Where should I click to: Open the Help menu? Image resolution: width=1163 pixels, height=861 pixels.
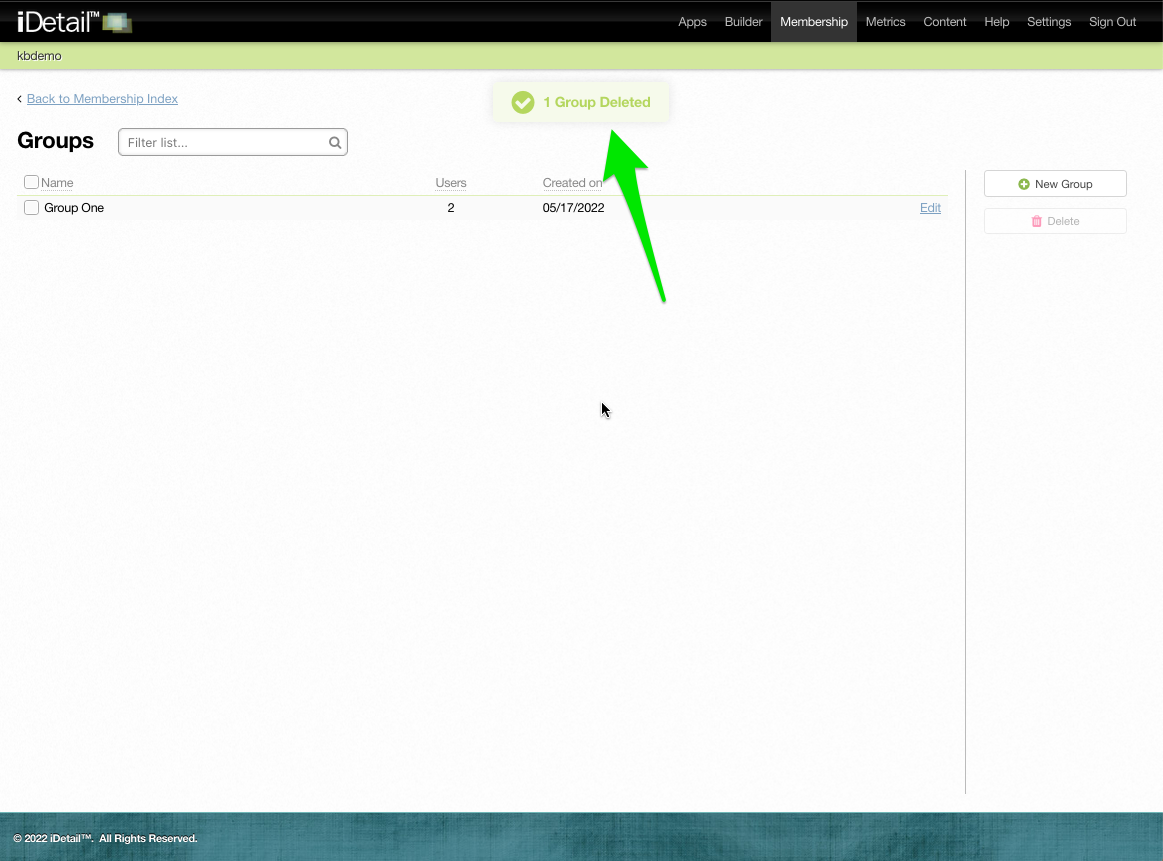coord(996,22)
